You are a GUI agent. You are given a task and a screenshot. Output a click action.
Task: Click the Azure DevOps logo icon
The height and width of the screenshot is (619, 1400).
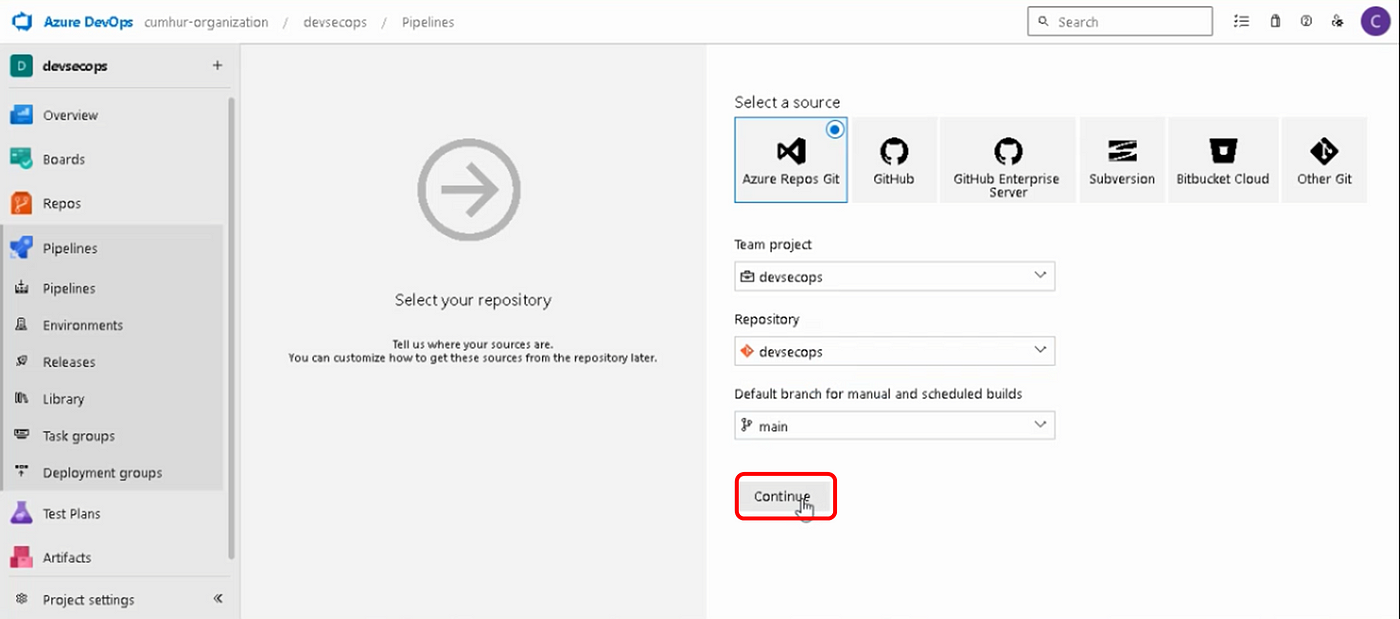[x=22, y=21]
